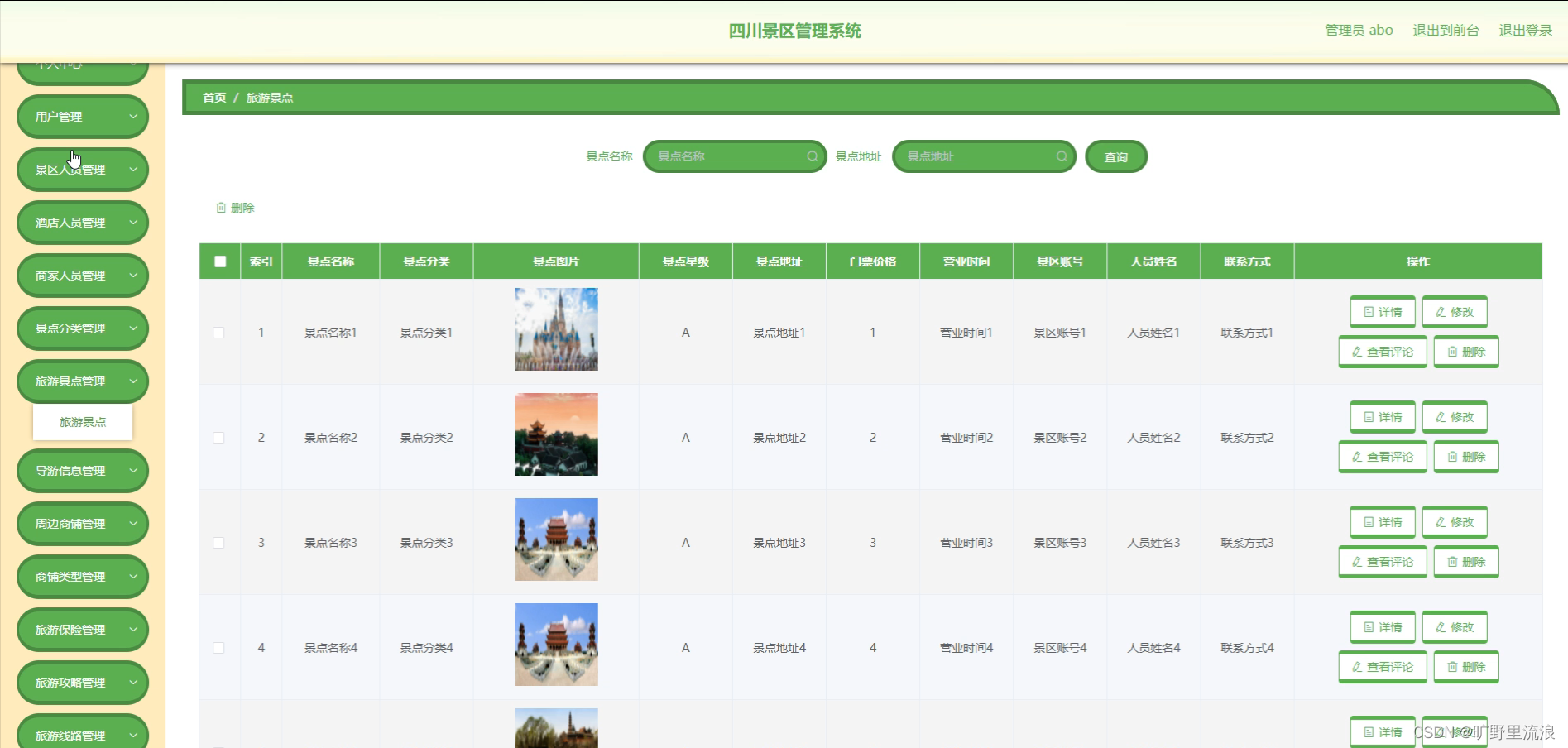Click the 景点地址3 cell

coord(779,543)
